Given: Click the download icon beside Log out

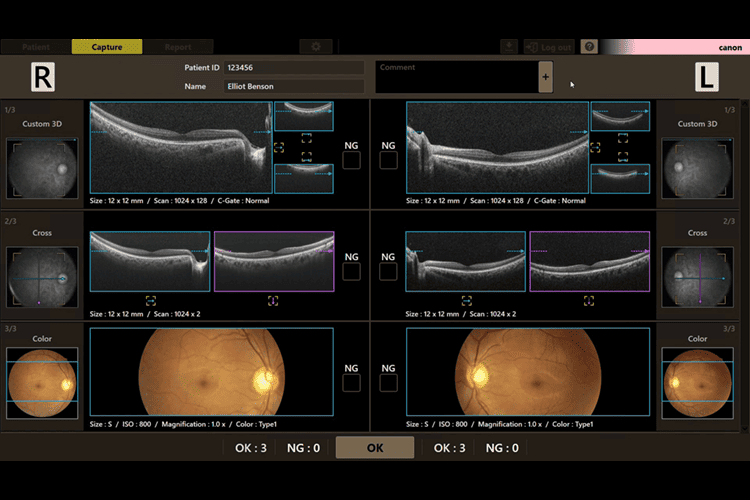Looking at the screenshot, I should pos(509,47).
